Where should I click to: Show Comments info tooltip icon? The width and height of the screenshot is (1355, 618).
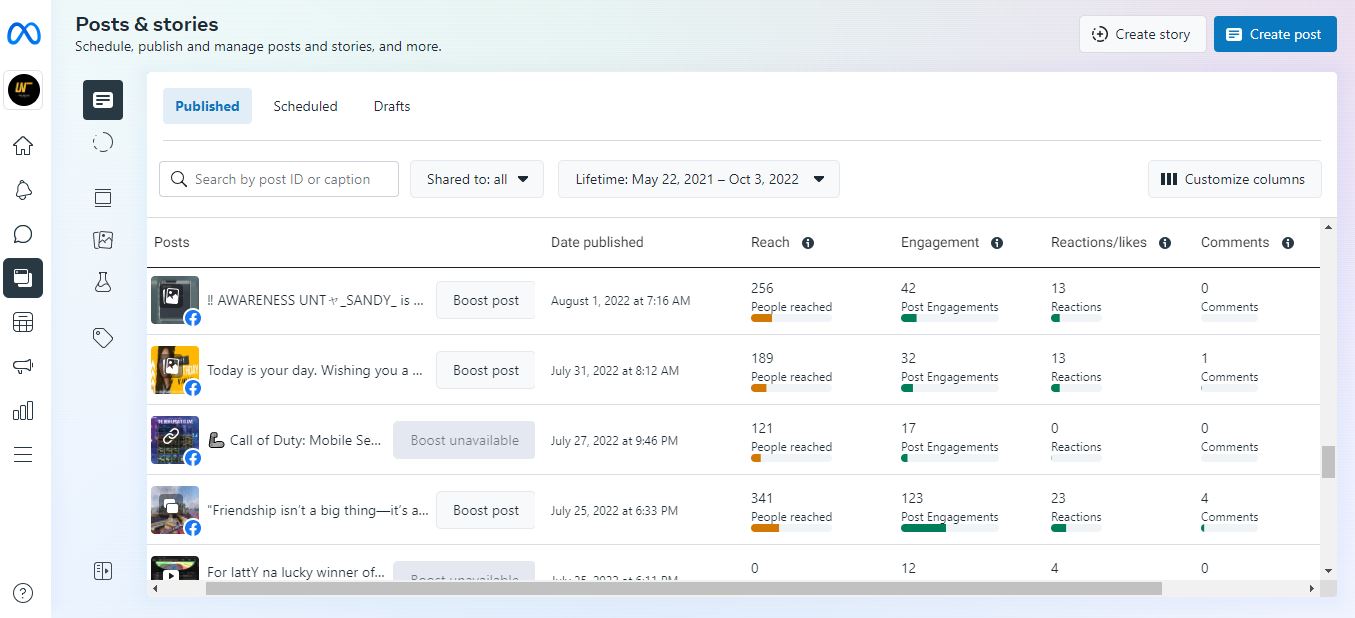(1288, 243)
